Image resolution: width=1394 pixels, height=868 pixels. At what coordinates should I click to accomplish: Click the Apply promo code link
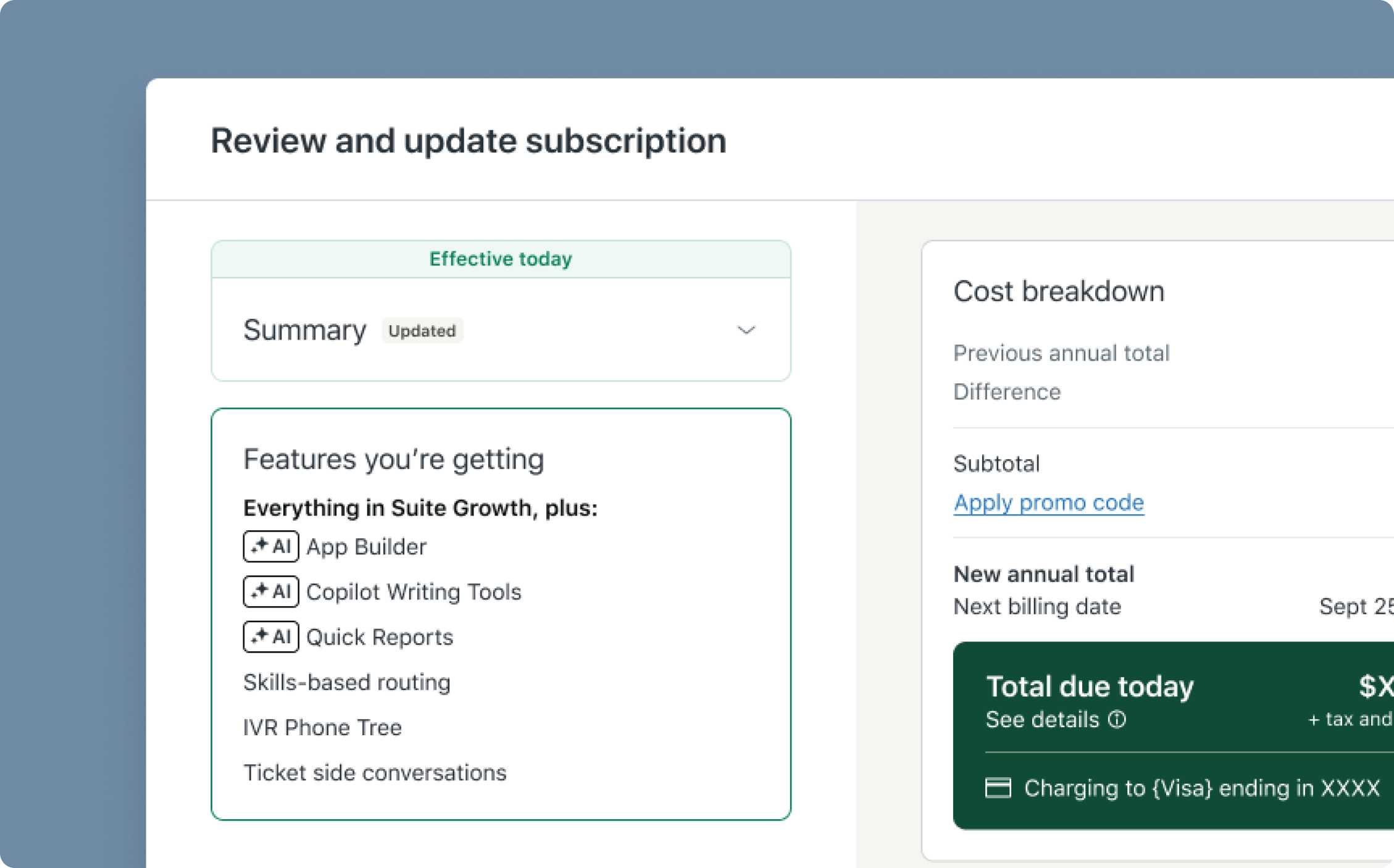pos(1048,503)
